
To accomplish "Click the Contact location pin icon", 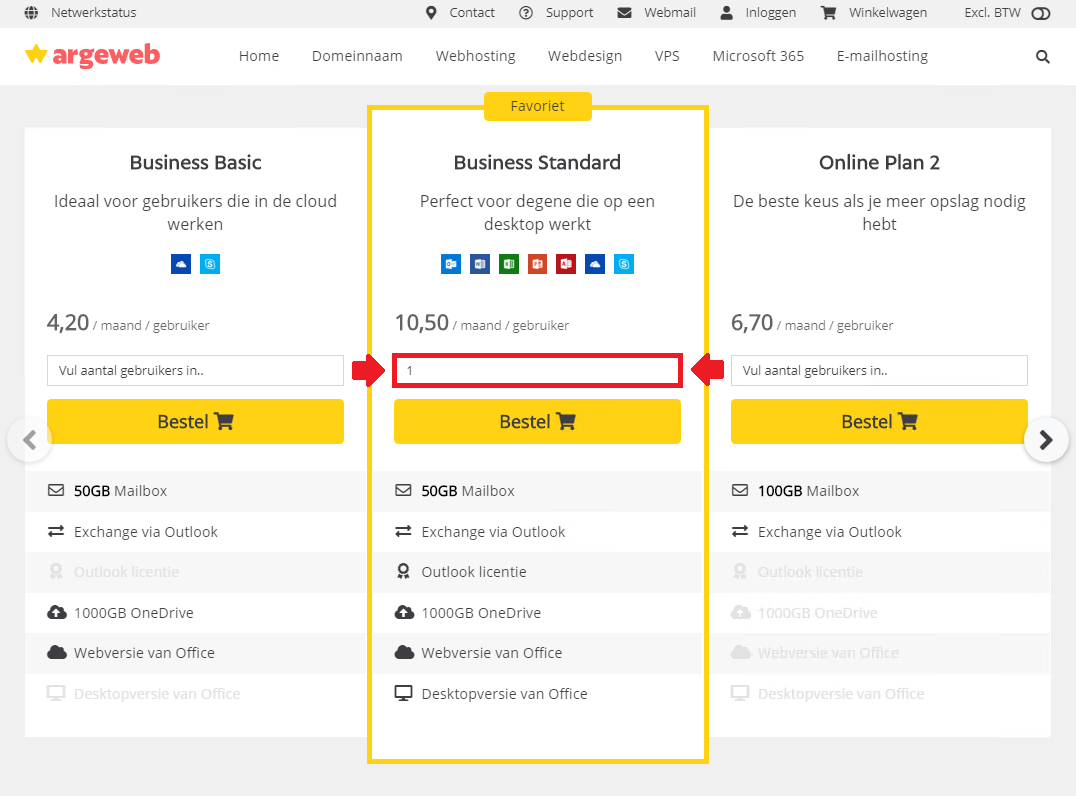I will coord(431,12).
